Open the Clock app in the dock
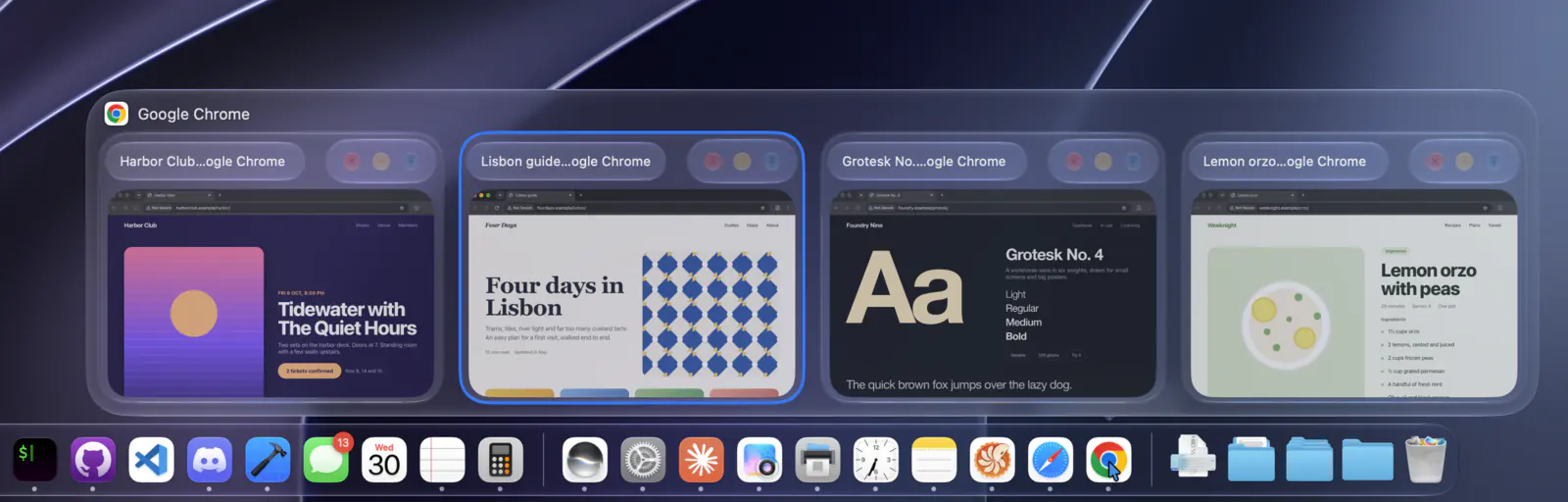 [876, 460]
